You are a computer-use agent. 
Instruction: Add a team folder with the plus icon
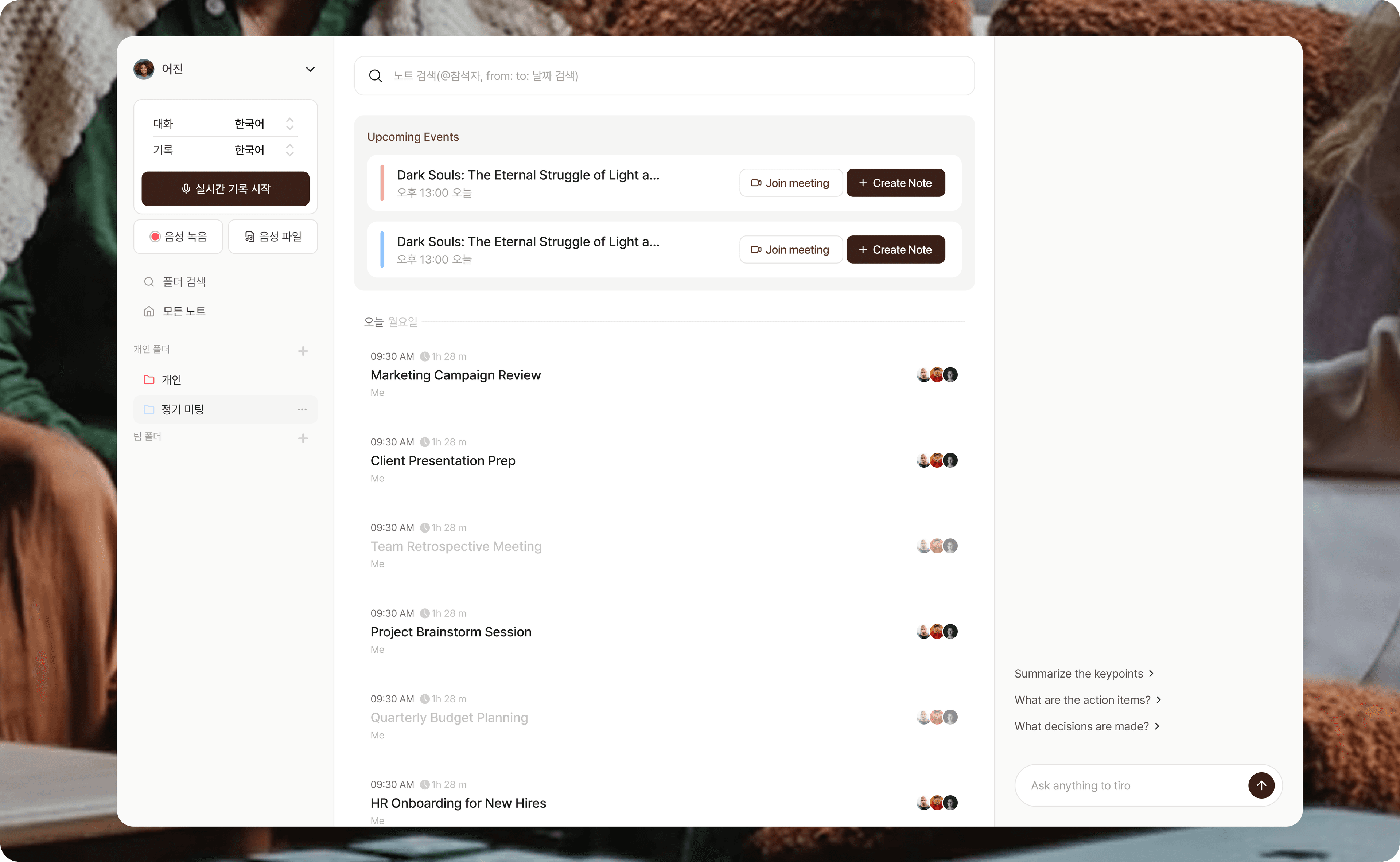tap(303, 438)
